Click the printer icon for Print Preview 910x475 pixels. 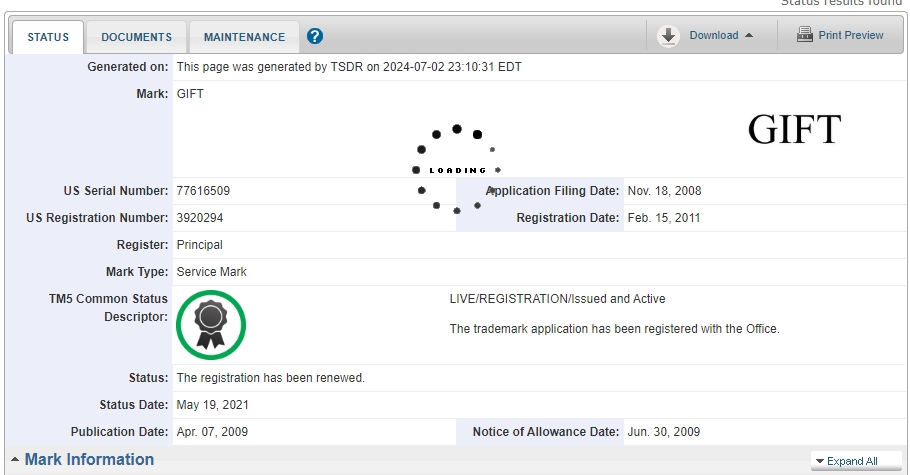pos(804,35)
